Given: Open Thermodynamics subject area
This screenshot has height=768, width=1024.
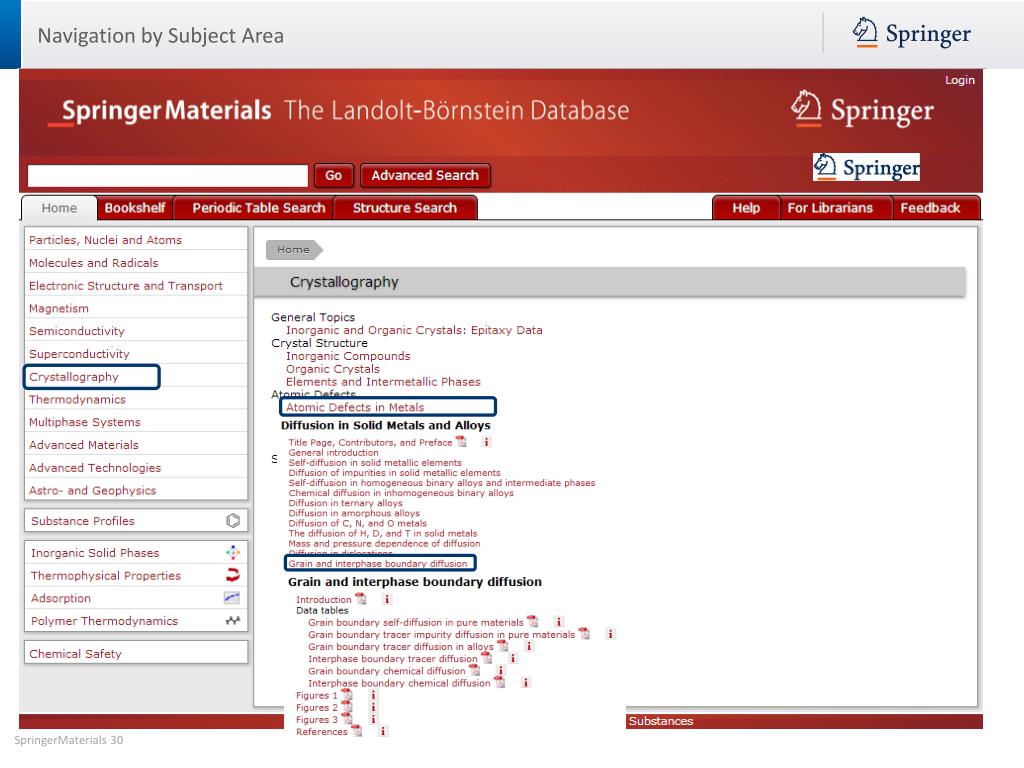Looking at the screenshot, I should (x=77, y=399).
